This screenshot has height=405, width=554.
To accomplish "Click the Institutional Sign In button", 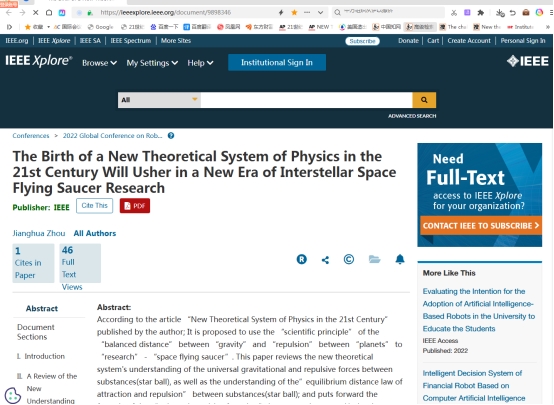I will click(x=277, y=63).
